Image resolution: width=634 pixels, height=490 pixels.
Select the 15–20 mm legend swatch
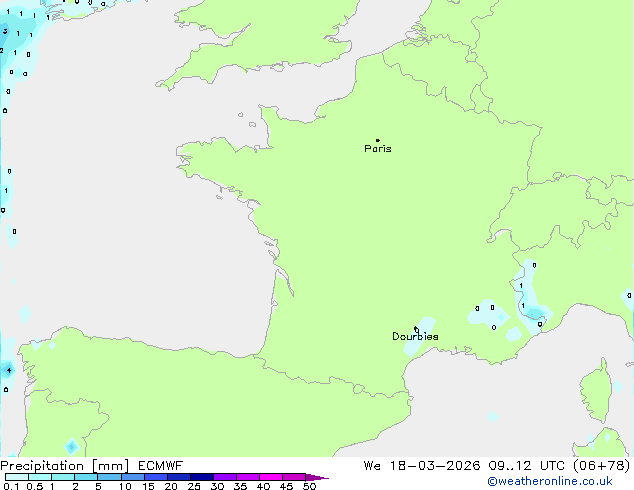click(156, 477)
